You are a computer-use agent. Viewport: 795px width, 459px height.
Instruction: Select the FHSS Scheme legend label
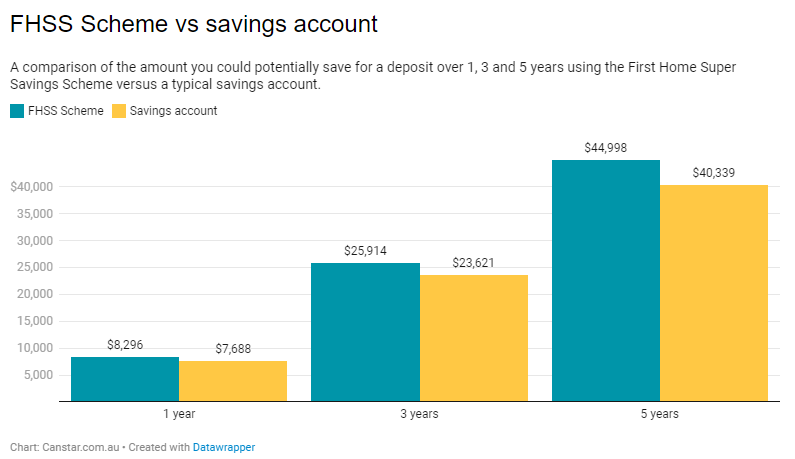[66, 111]
